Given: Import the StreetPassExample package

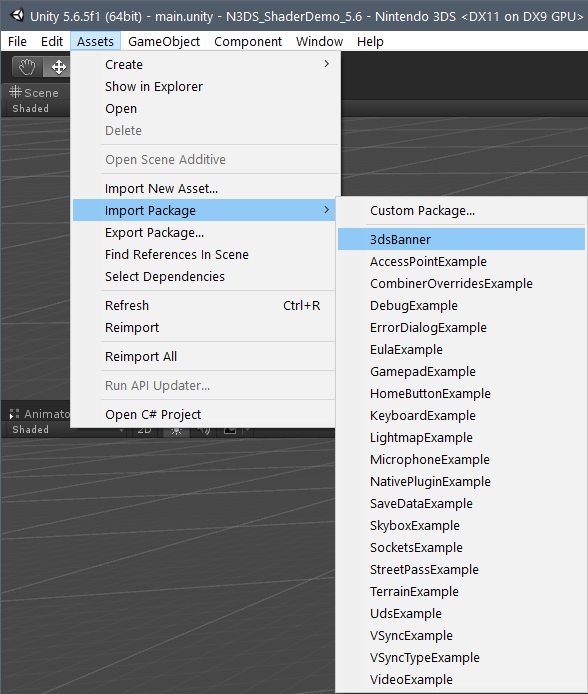Looking at the screenshot, I should 461,570.
